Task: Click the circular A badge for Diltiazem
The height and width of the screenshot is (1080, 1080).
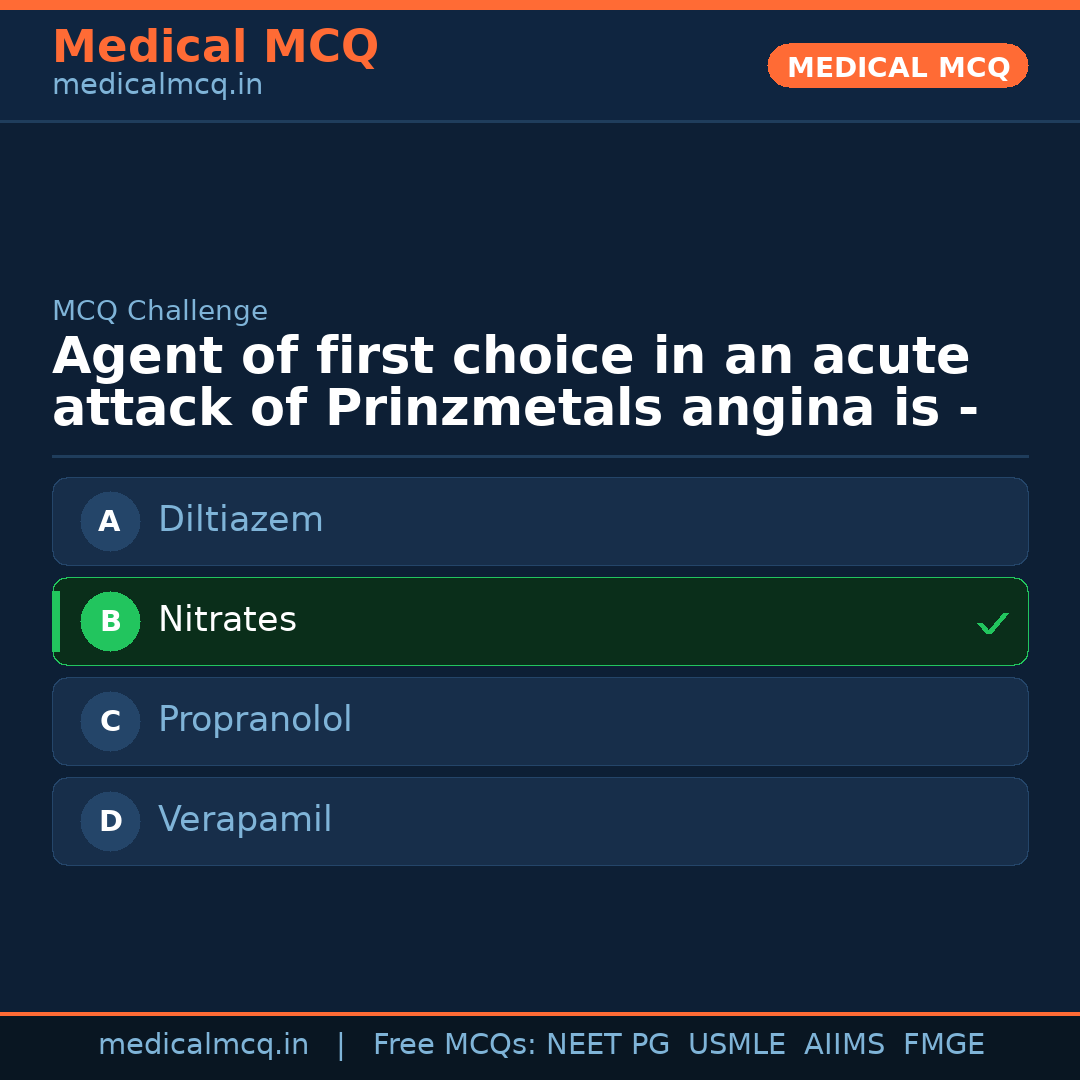Action: pos(110,521)
